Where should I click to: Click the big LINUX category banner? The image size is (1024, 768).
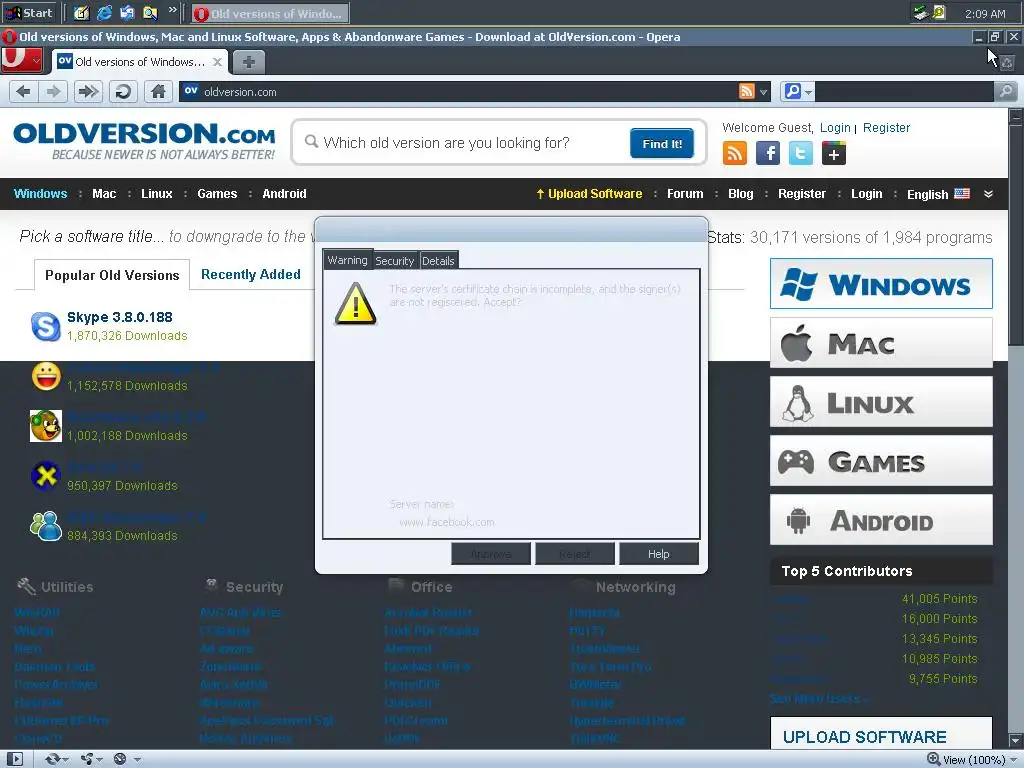[881, 402]
